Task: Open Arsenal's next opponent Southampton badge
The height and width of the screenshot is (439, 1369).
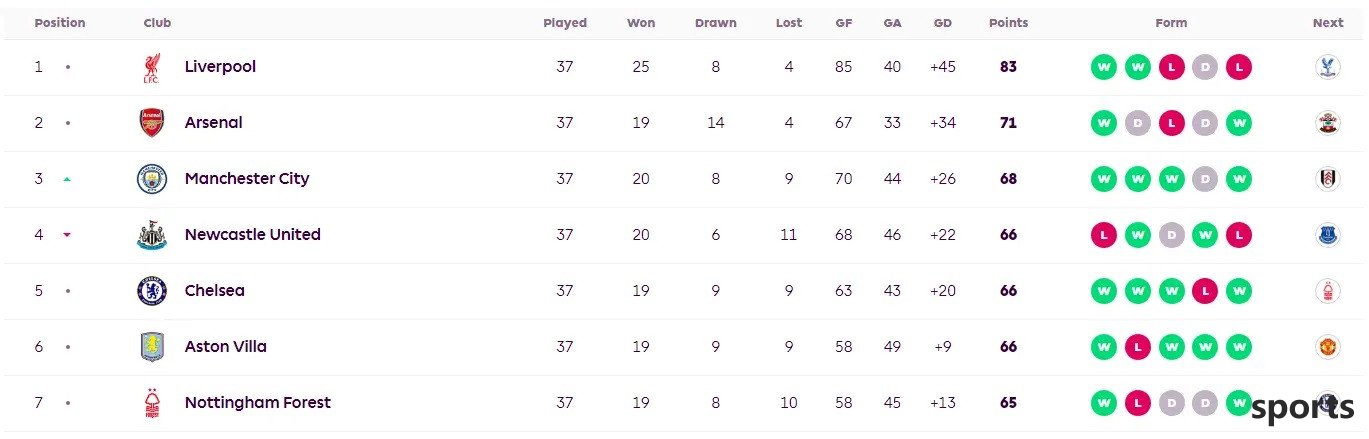Action: pyautogui.click(x=1327, y=123)
